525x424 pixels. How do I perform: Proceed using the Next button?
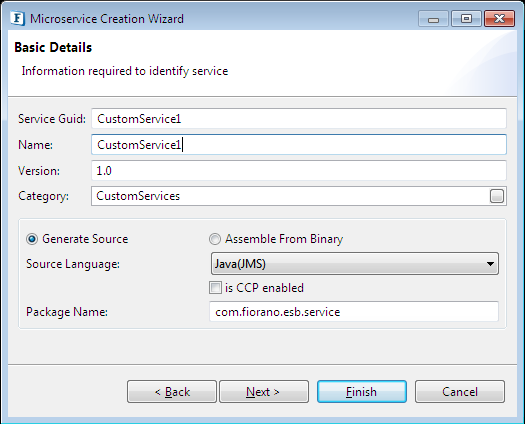point(264,392)
